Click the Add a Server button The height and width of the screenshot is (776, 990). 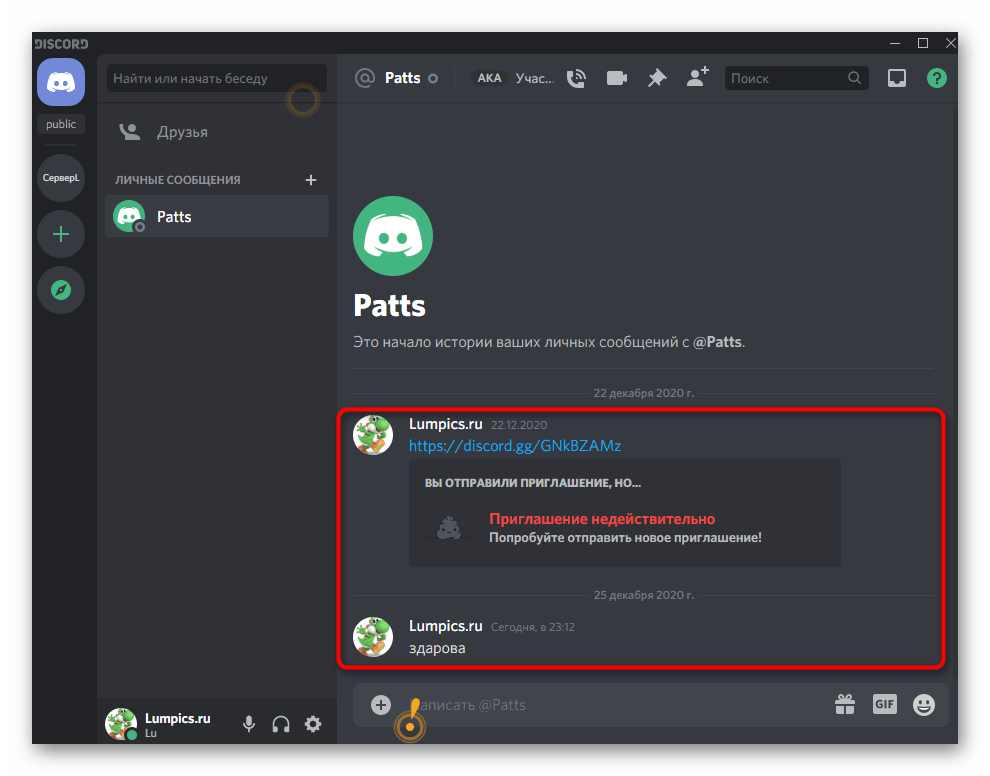[61, 234]
